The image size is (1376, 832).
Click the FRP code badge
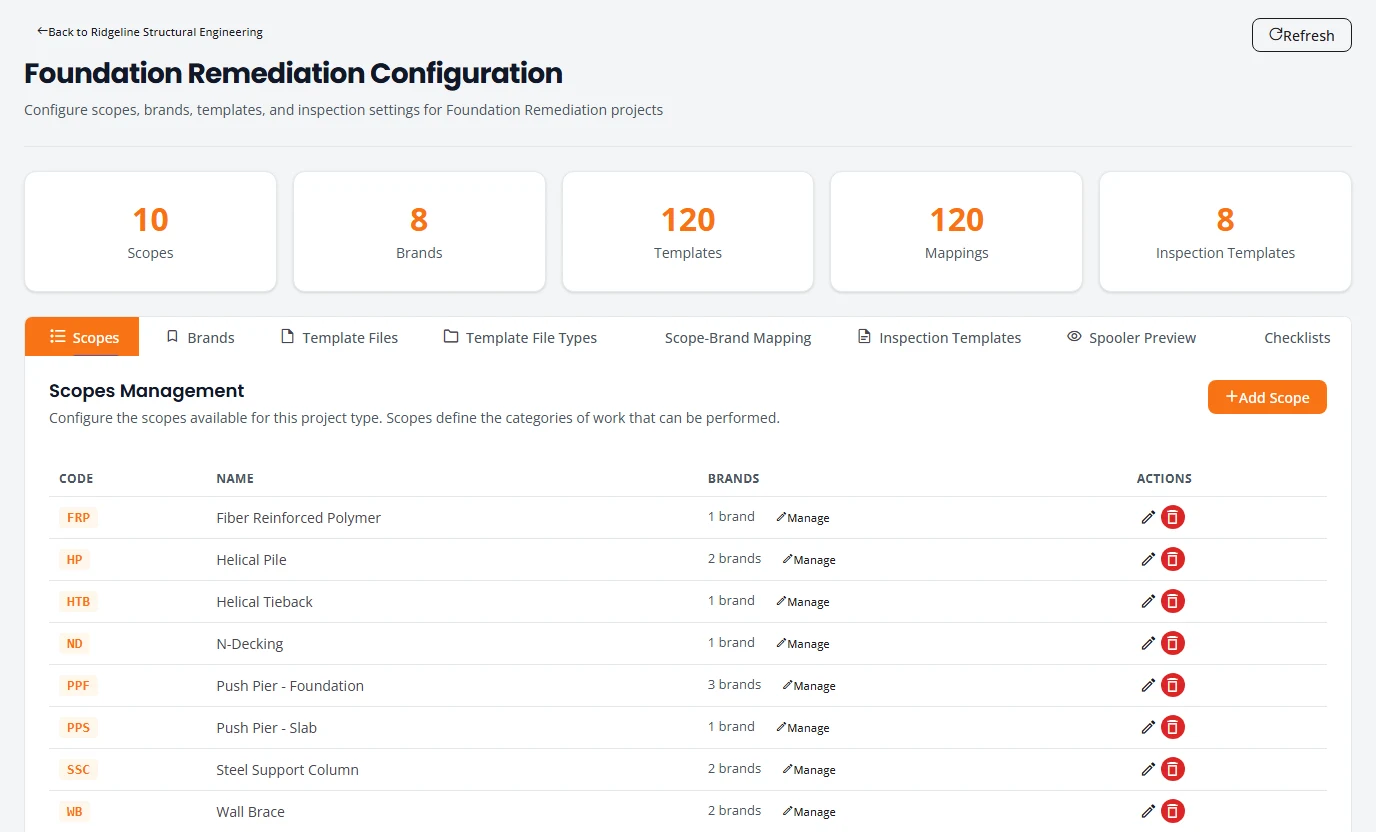(x=78, y=518)
